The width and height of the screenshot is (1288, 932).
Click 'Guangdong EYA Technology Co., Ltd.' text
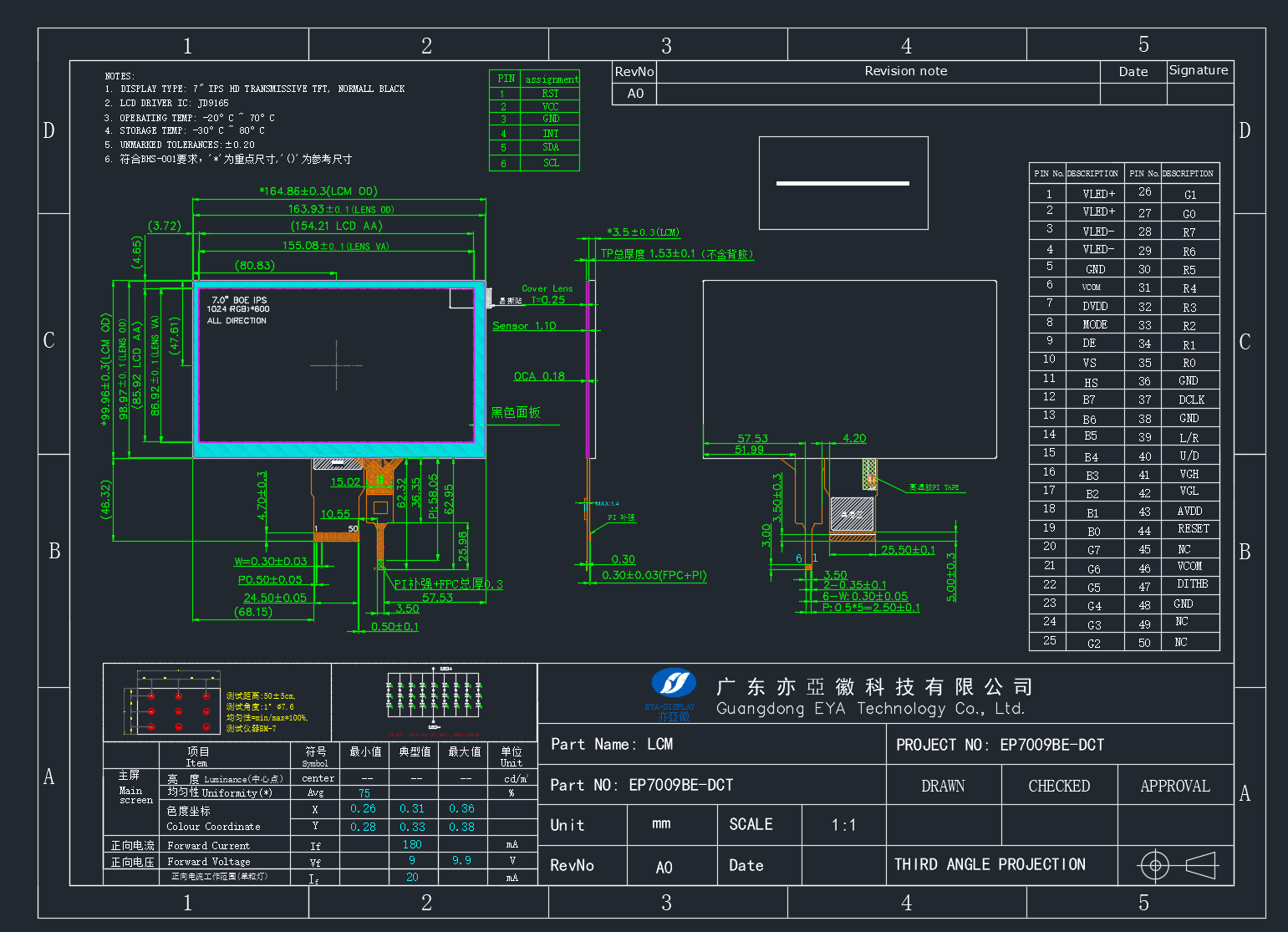click(870, 709)
